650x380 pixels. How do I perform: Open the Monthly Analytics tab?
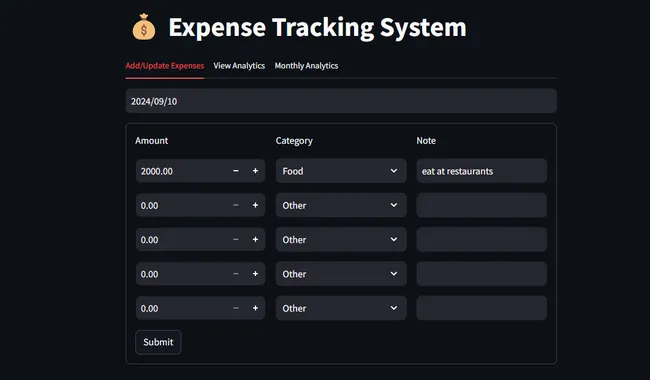tap(306, 66)
